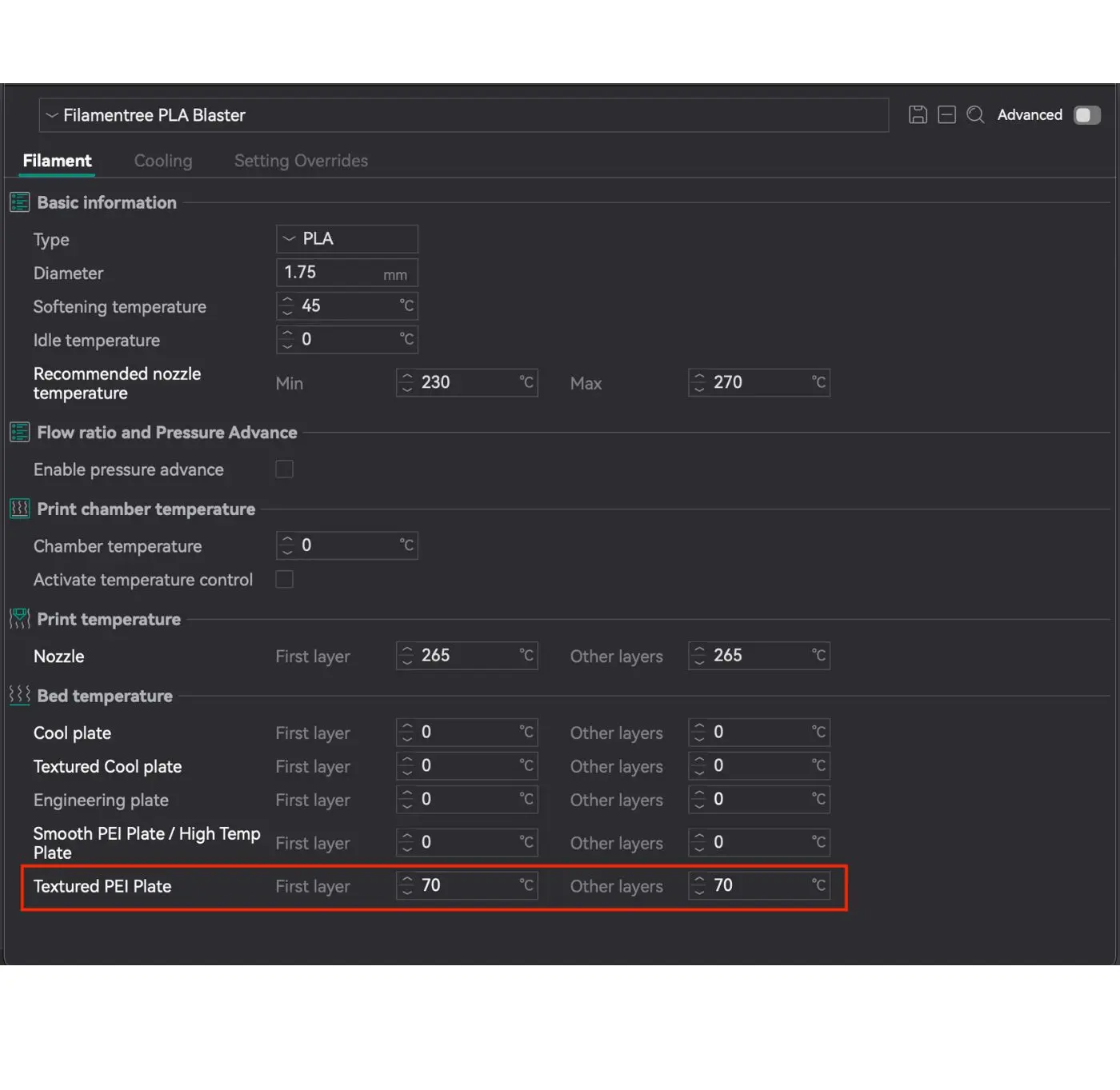The image size is (1120, 1090).
Task: Open the Filamentree PLA Blaster preset dropdown
Action: tap(464, 115)
